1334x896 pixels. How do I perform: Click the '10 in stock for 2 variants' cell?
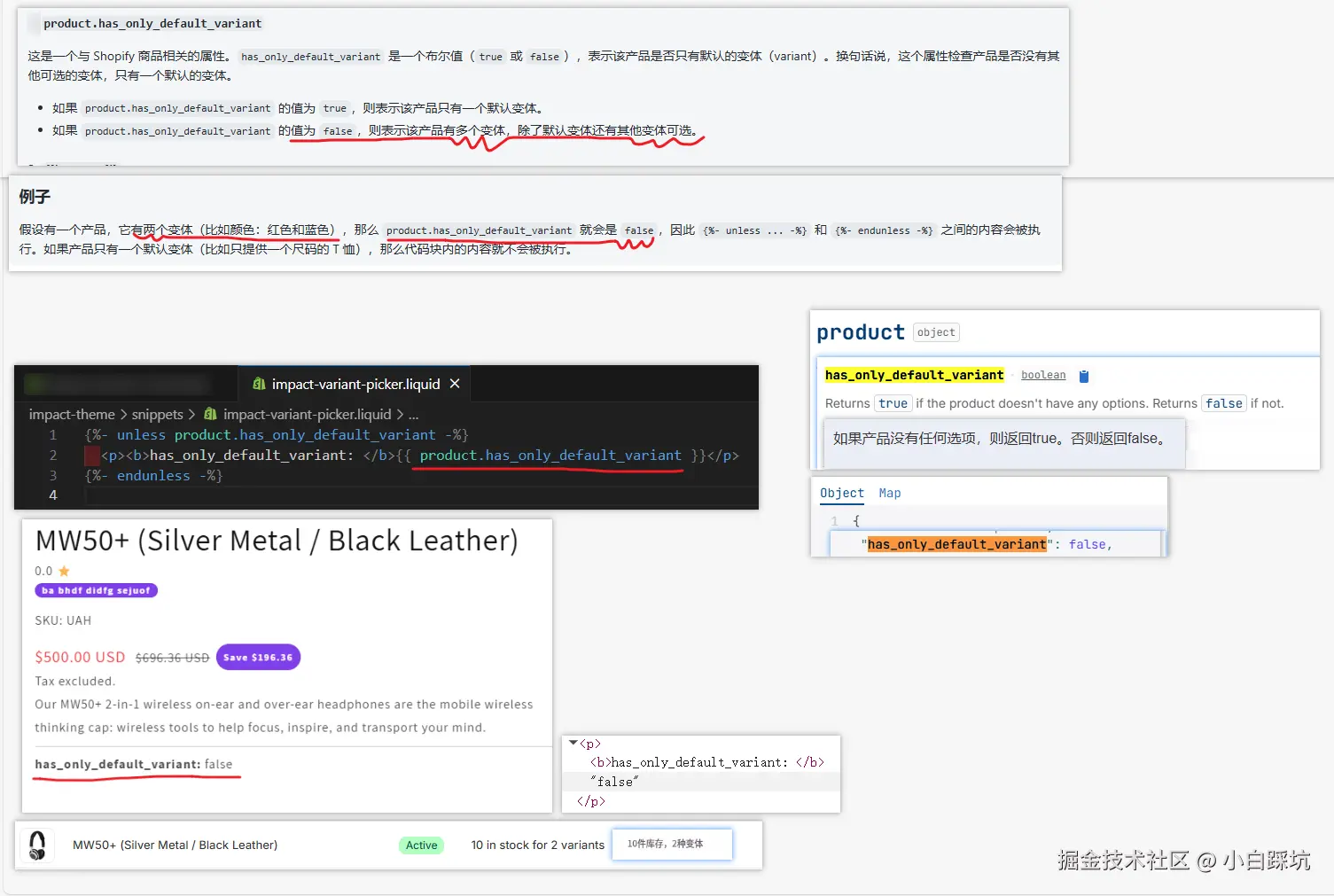pos(537,845)
